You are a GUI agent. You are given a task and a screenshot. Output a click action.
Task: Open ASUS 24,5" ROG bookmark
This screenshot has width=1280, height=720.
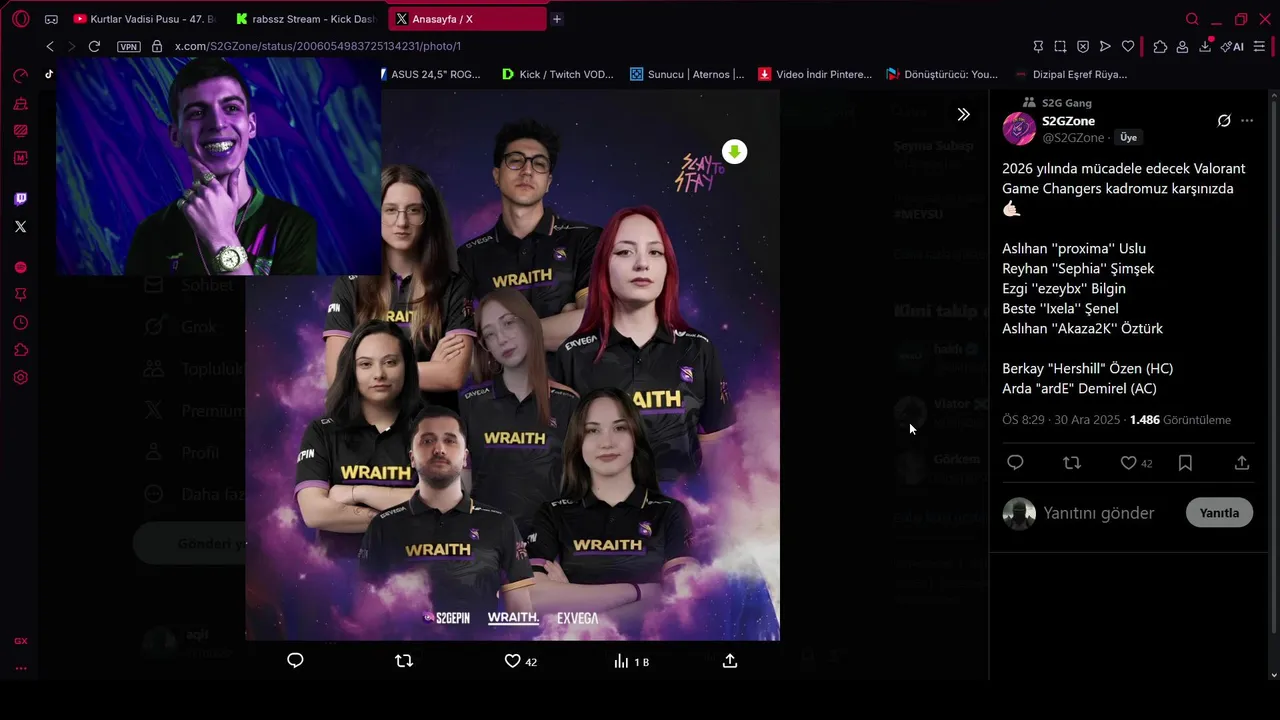(x=432, y=74)
